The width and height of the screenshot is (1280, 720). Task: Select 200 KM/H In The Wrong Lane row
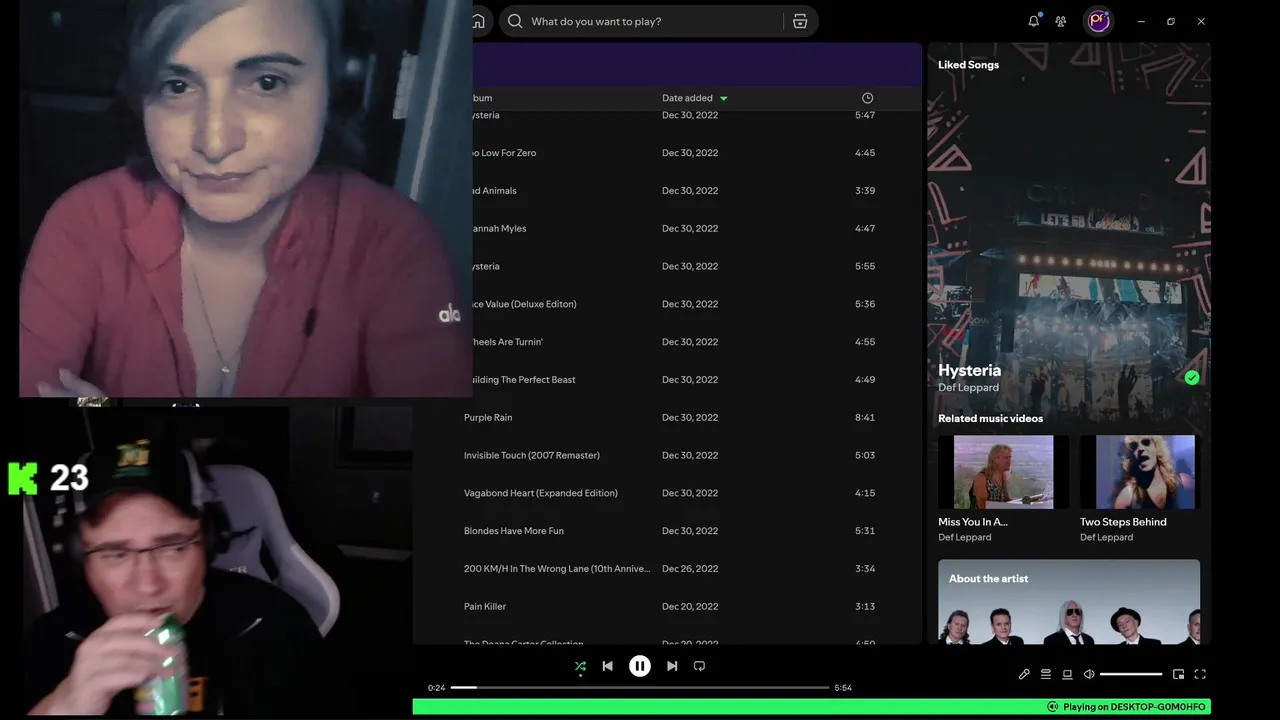pyautogui.click(x=667, y=568)
